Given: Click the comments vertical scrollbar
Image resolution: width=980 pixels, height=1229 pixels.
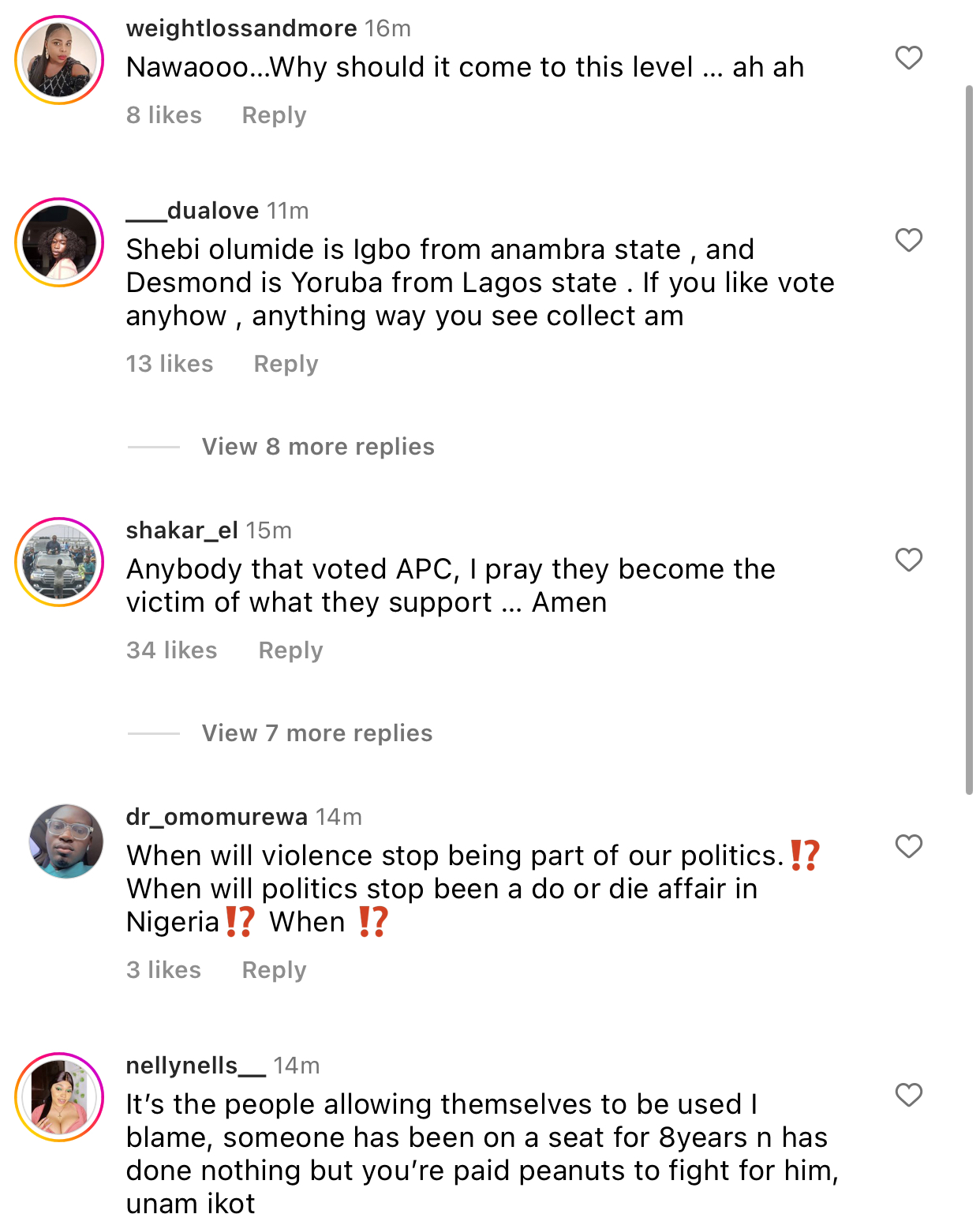Looking at the screenshot, I should pyautogui.click(x=970, y=439).
